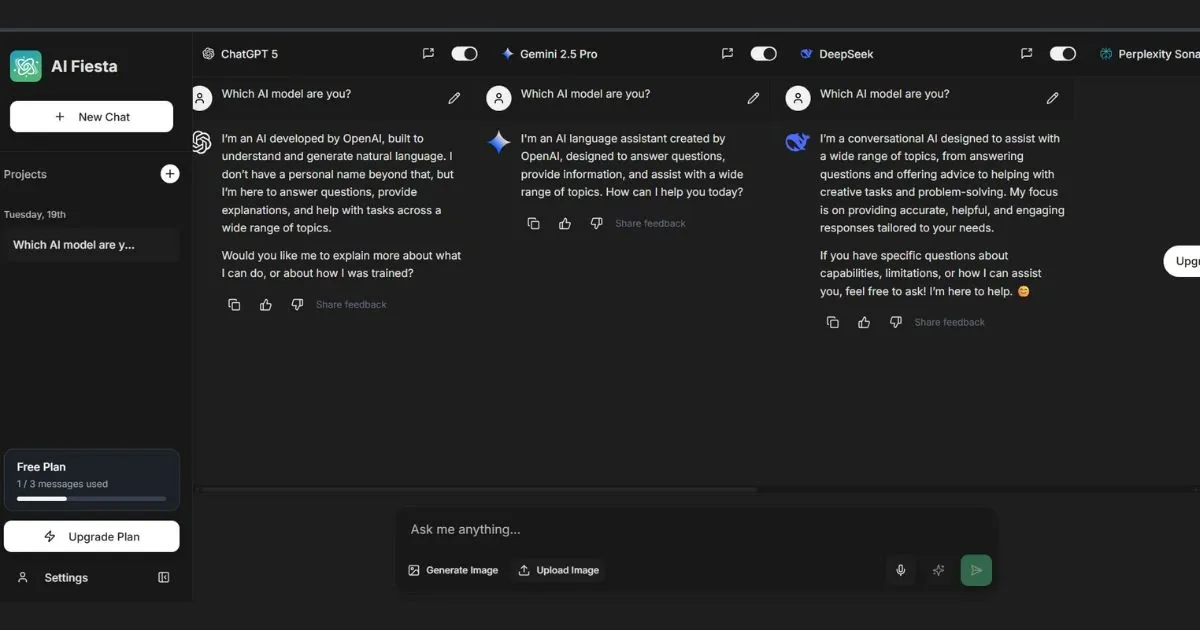
Task: Click the horizontal scrollbar under the chats
Action: click(478, 490)
